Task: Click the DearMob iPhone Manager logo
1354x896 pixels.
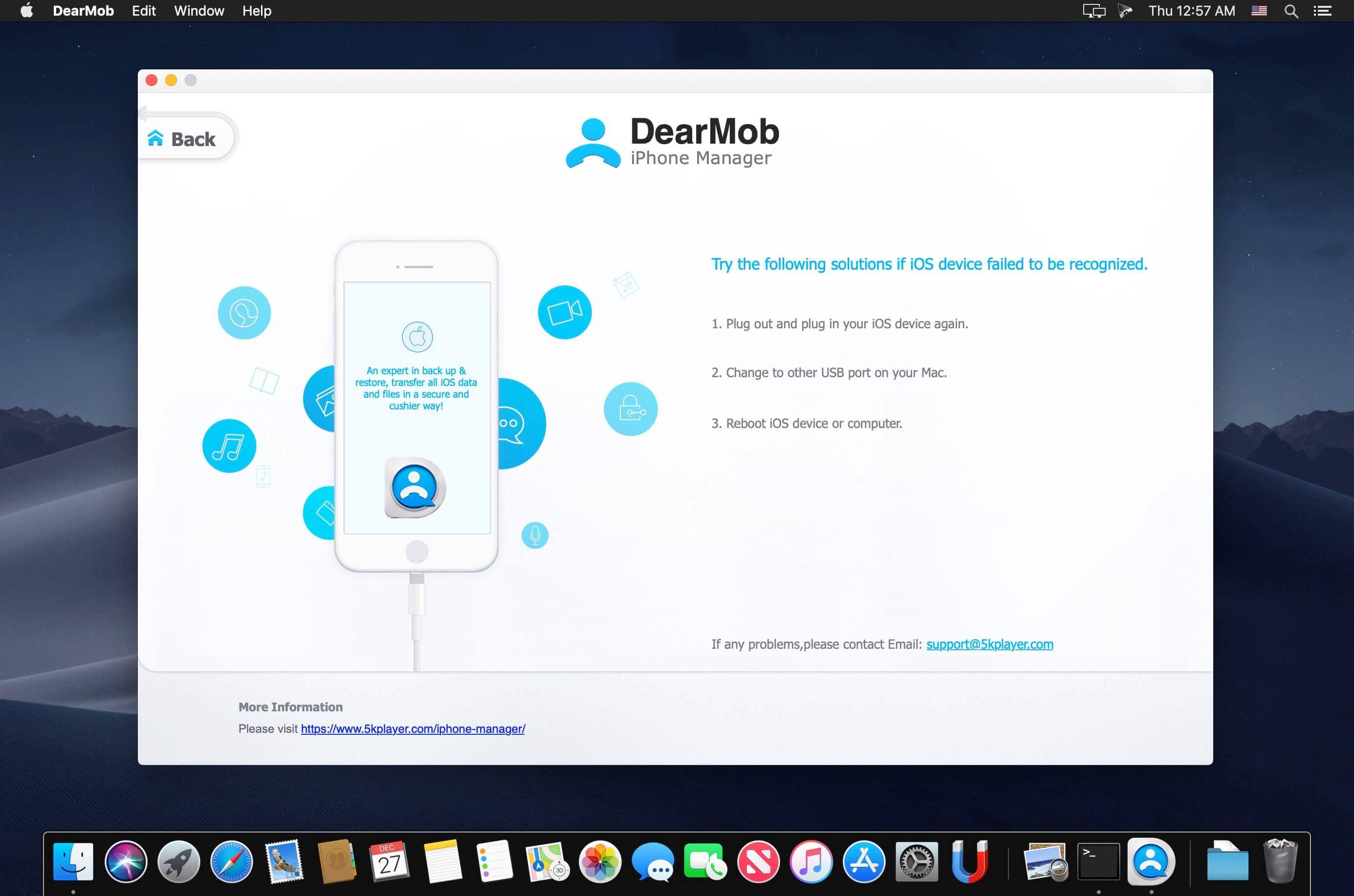Action: 673,142
